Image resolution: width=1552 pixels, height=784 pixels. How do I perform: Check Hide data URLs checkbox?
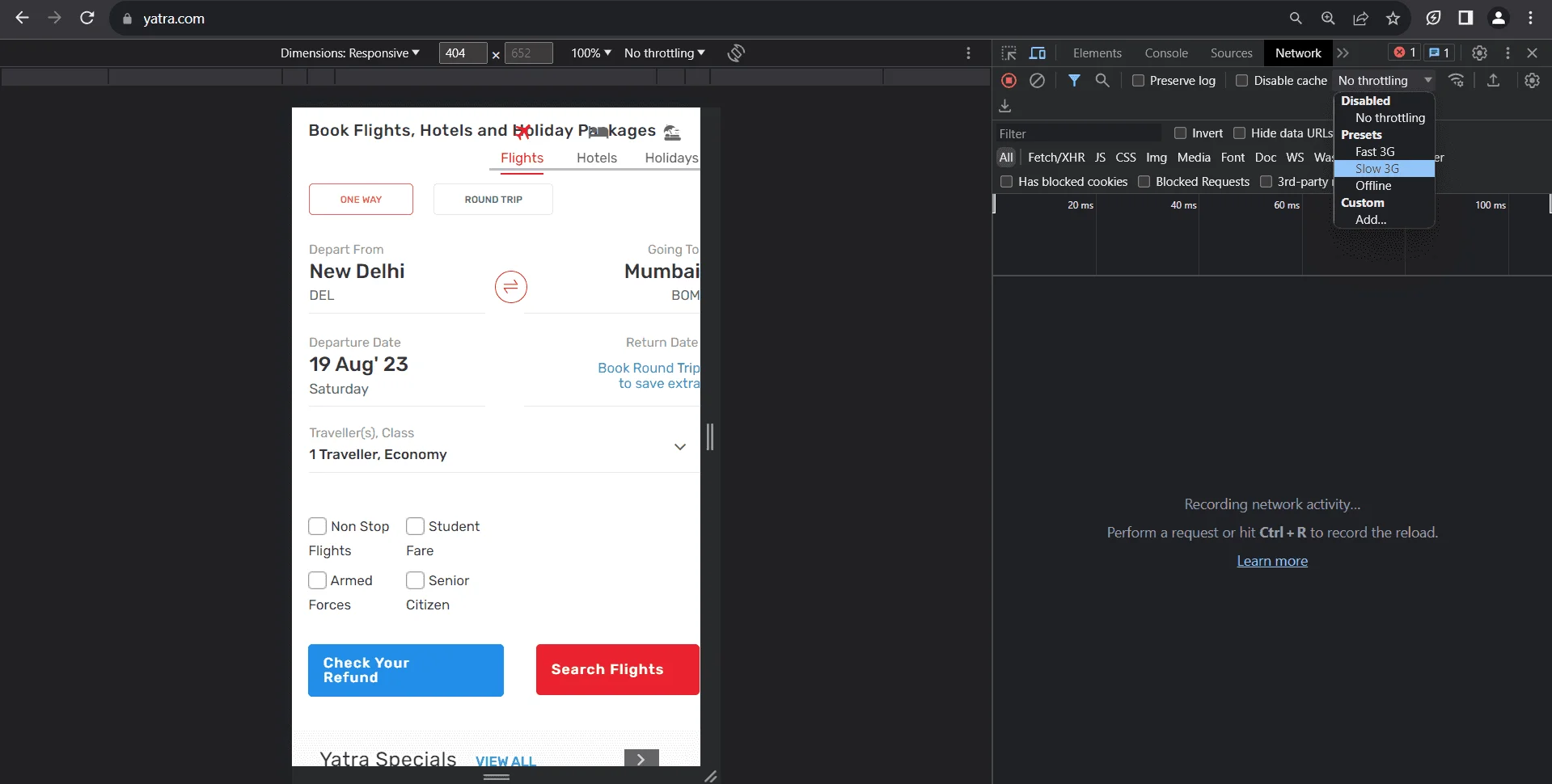coord(1239,133)
